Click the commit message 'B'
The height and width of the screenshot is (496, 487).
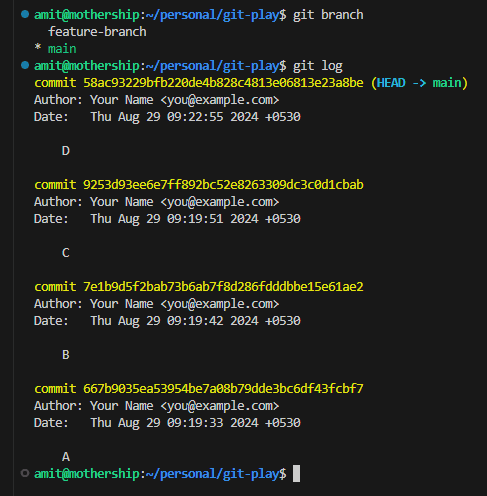66,355
